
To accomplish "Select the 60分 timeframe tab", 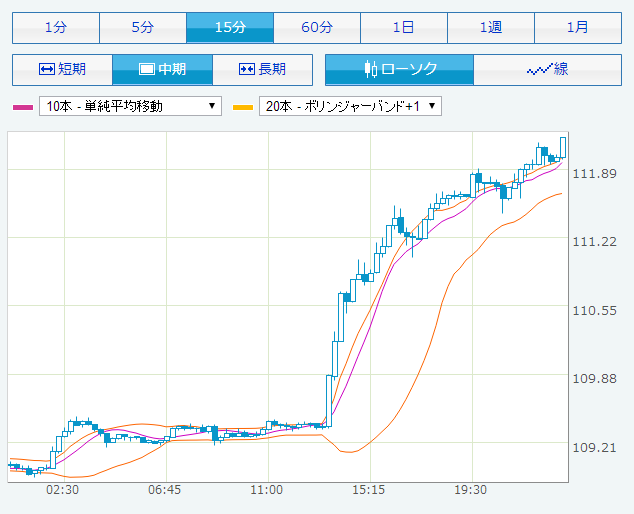I will coord(317,27).
